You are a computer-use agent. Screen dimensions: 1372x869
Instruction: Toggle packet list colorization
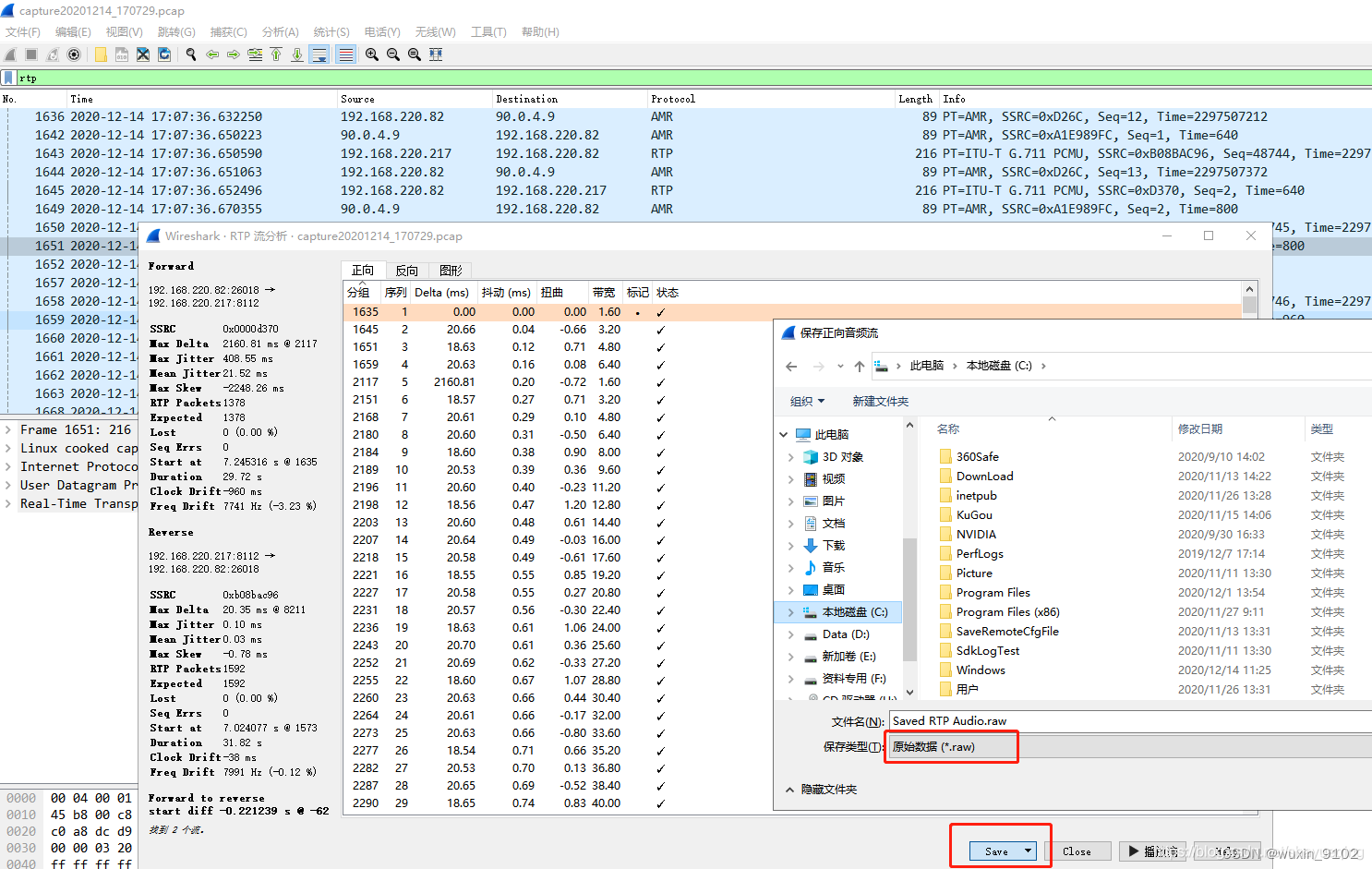[345, 54]
